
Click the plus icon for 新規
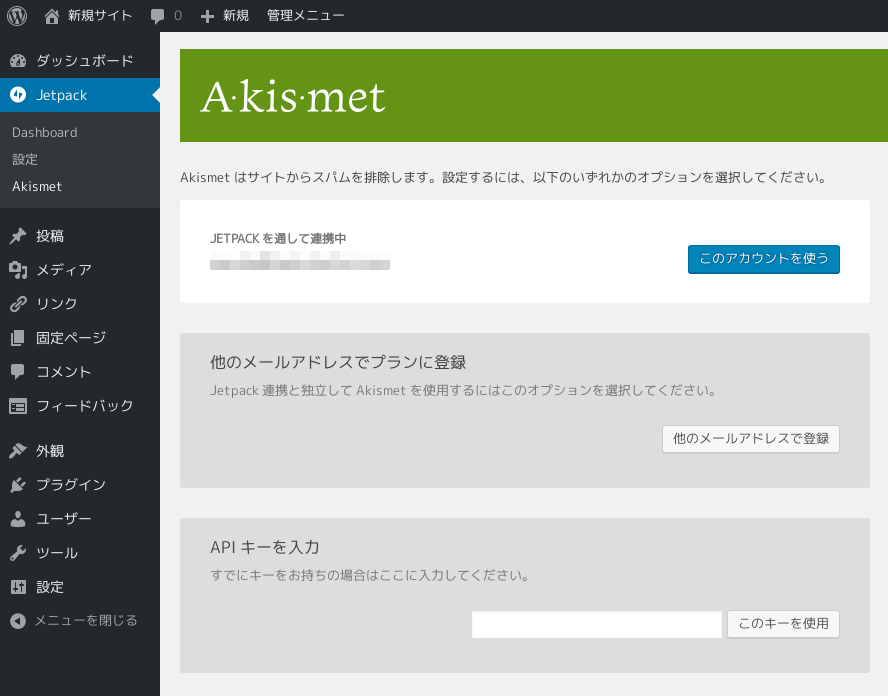coord(207,16)
